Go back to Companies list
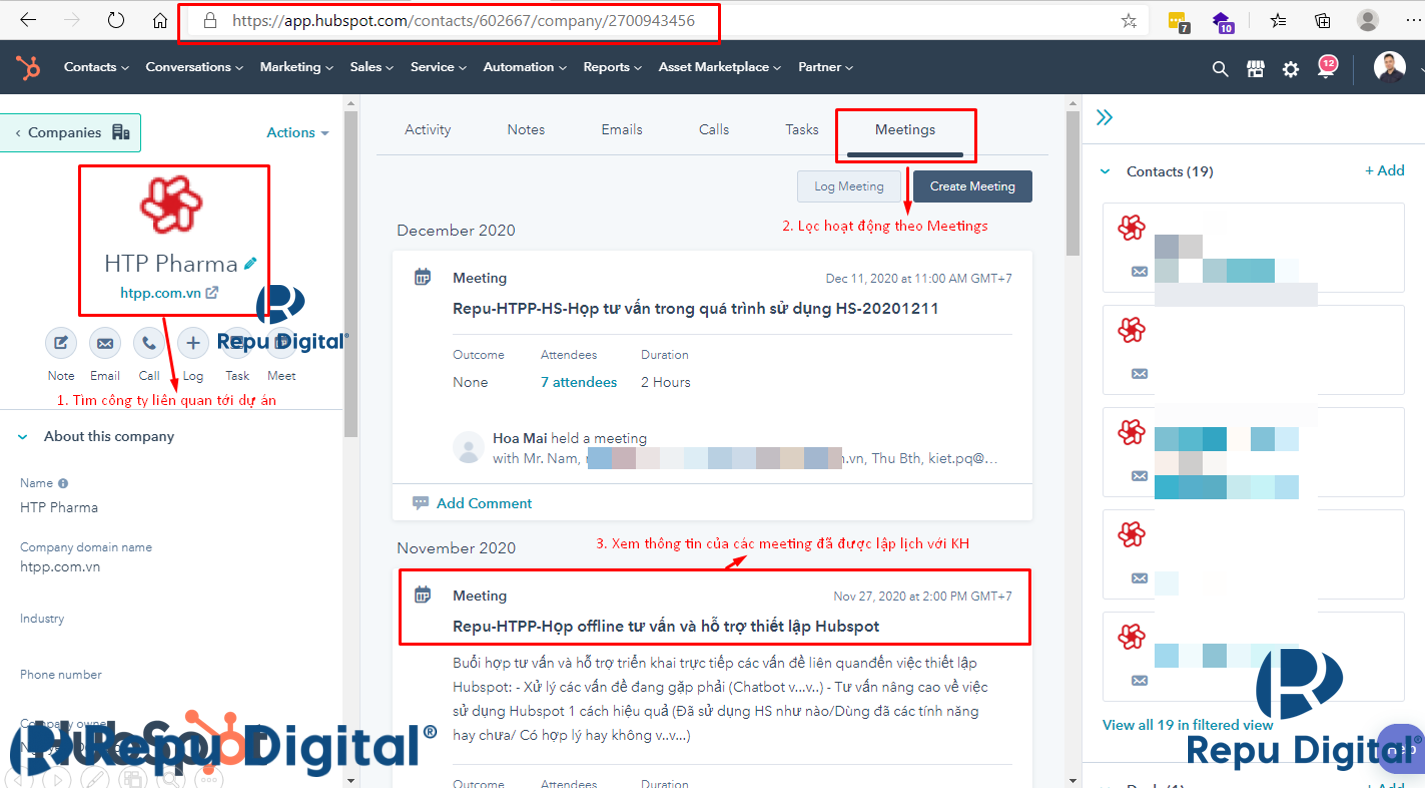The width and height of the screenshot is (1425, 788). (71, 132)
